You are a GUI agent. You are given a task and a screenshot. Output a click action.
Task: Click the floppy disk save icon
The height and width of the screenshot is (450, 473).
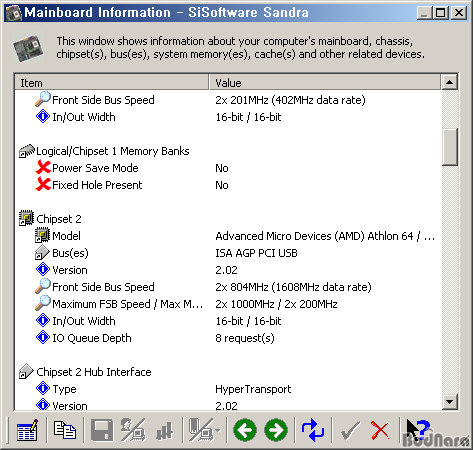[x=102, y=430]
